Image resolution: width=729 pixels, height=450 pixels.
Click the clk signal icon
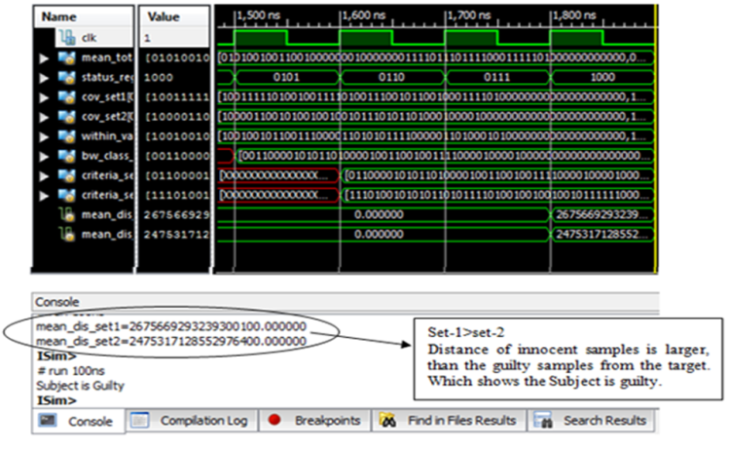[69, 37]
